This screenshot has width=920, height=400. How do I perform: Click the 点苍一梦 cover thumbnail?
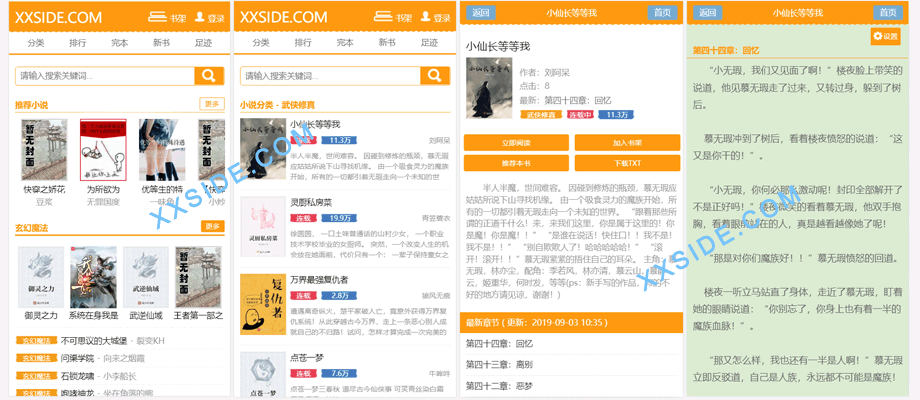pyautogui.click(x=262, y=374)
